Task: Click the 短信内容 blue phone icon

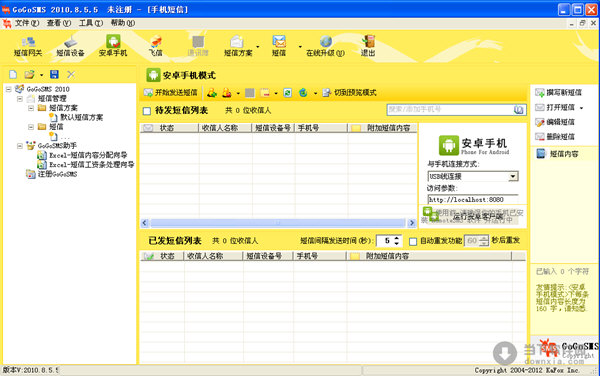Action: point(541,154)
